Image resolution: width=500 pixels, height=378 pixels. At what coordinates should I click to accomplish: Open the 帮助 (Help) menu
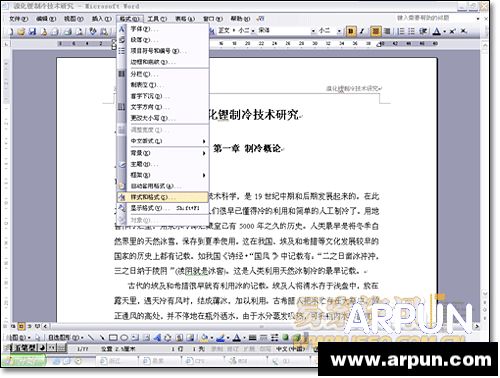coord(240,19)
